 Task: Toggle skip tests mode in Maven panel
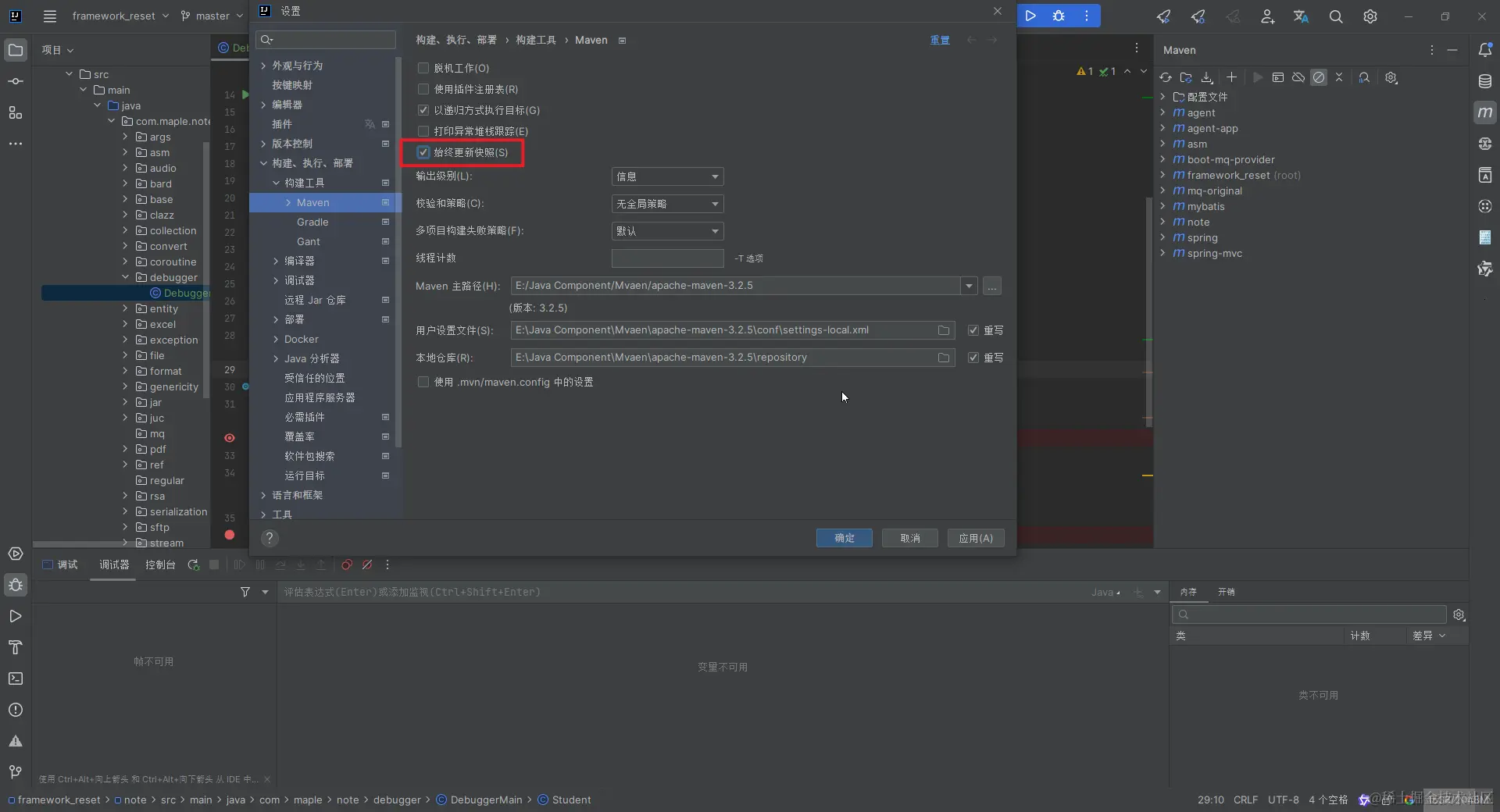click(x=1319, y=77)
